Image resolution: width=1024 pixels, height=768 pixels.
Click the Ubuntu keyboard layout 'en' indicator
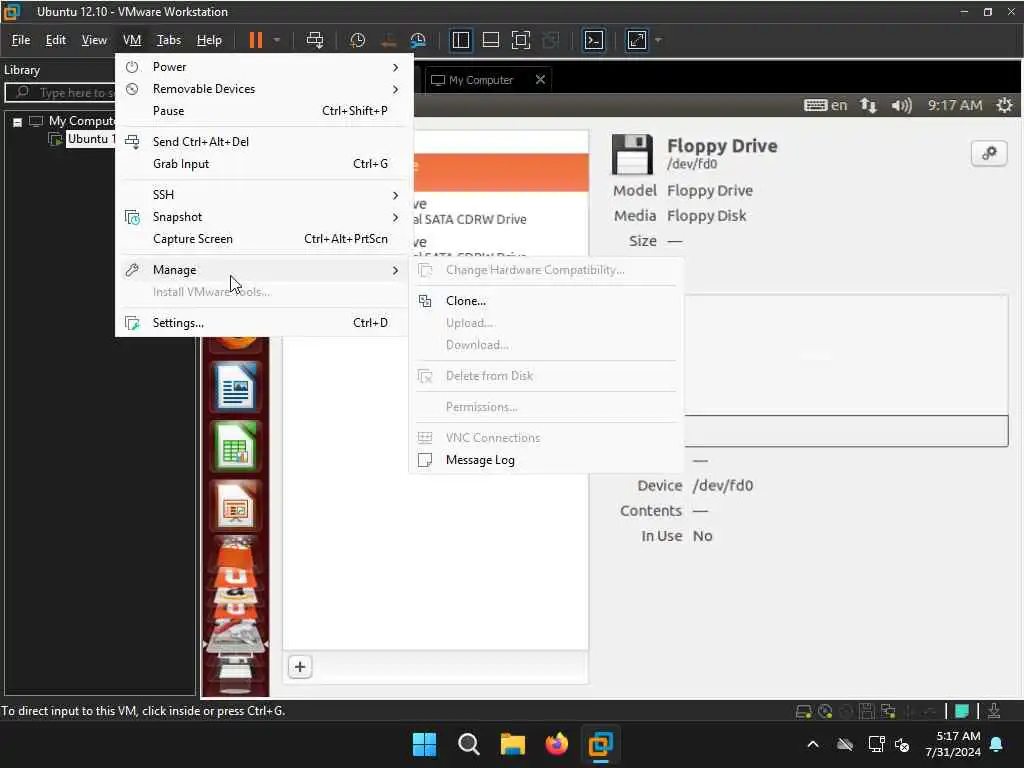825,105
